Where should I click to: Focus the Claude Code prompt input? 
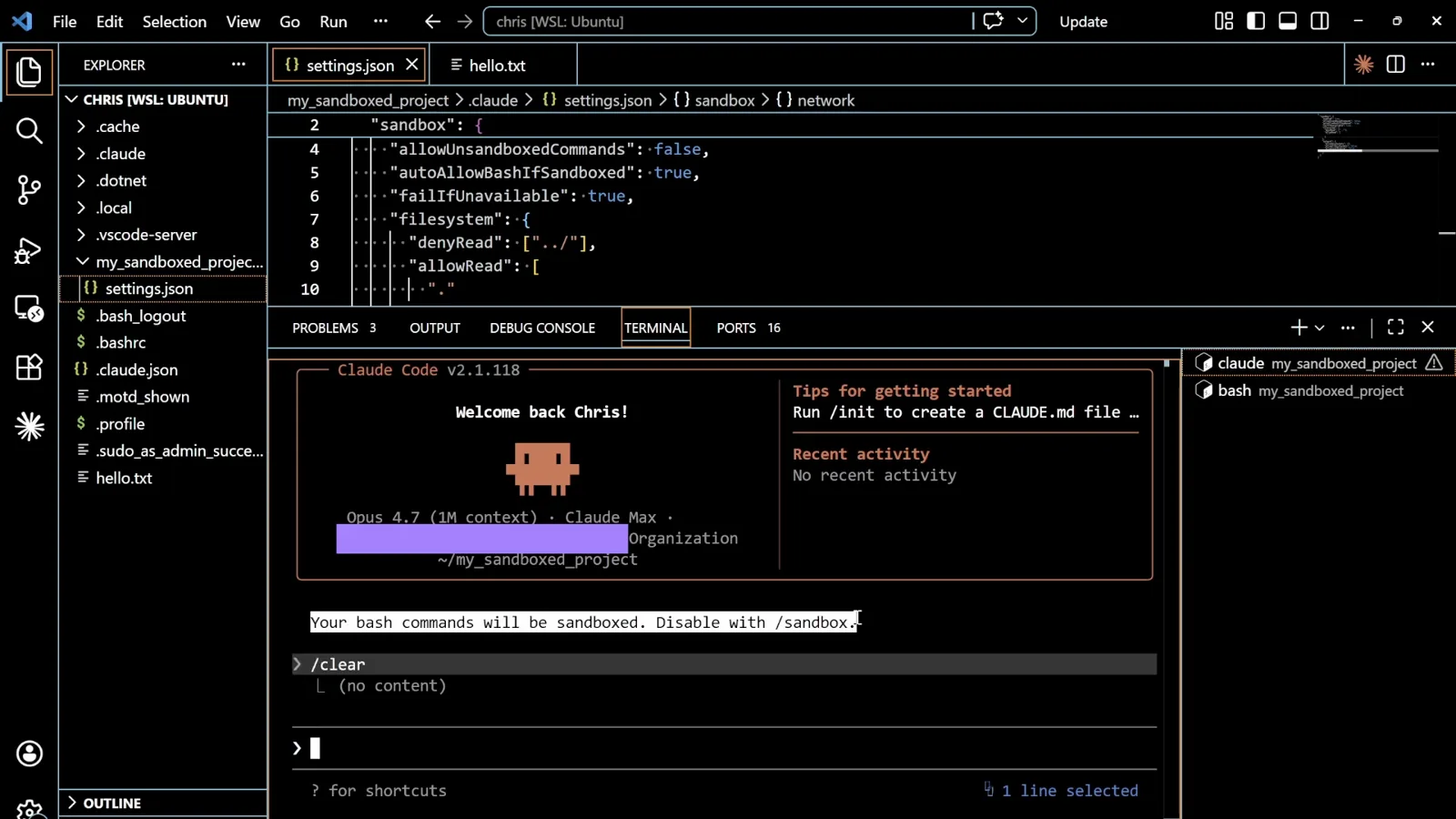click(x=724, y=748)
